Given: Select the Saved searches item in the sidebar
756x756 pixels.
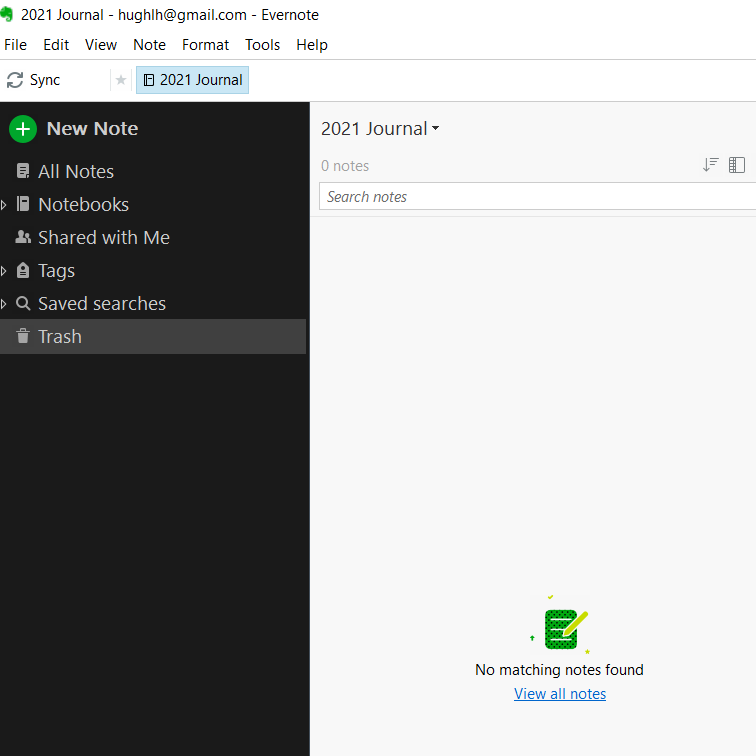Looking at the screenshot, I should tap(101, 304).
